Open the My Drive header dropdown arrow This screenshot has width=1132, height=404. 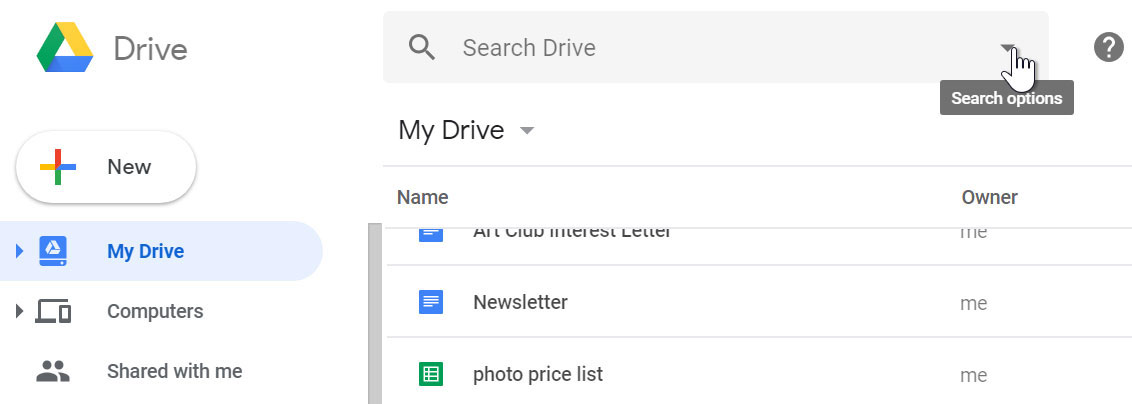[x=528, y=131]
